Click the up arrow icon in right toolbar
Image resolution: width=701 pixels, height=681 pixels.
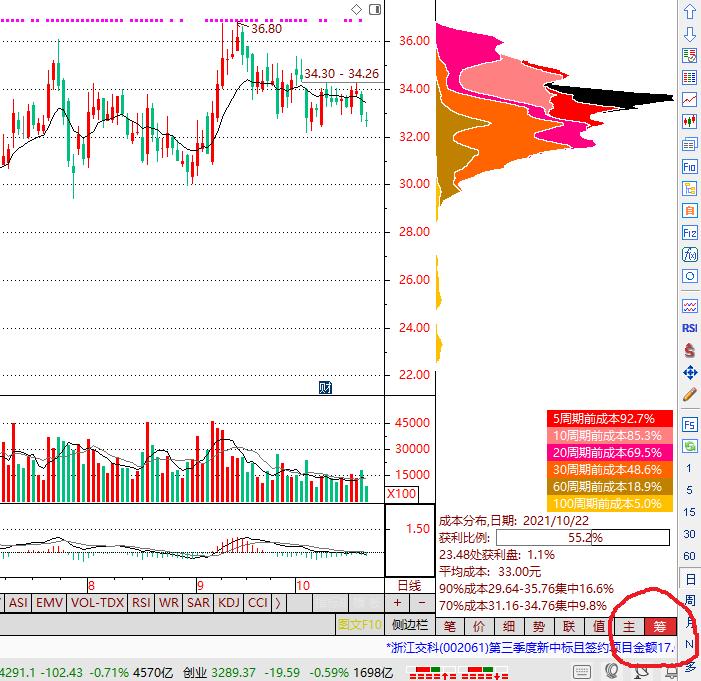tap(689, 12)
